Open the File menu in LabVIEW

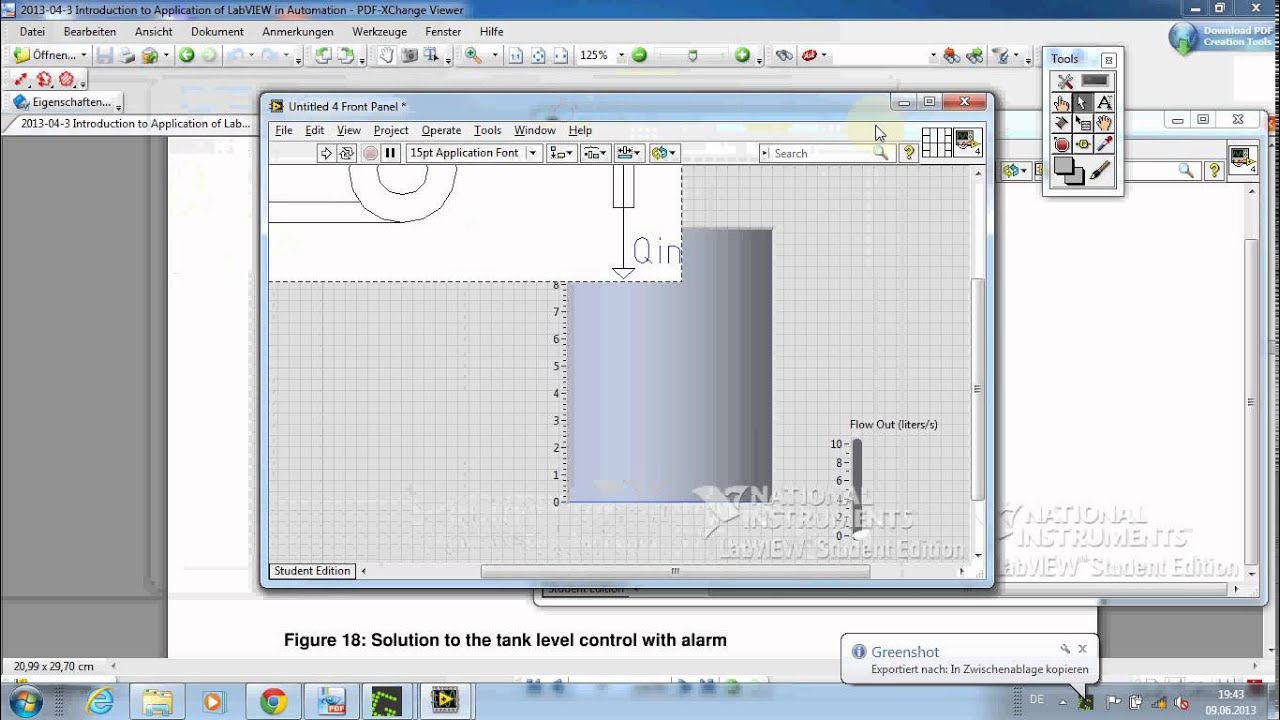(x=284, y=130)
